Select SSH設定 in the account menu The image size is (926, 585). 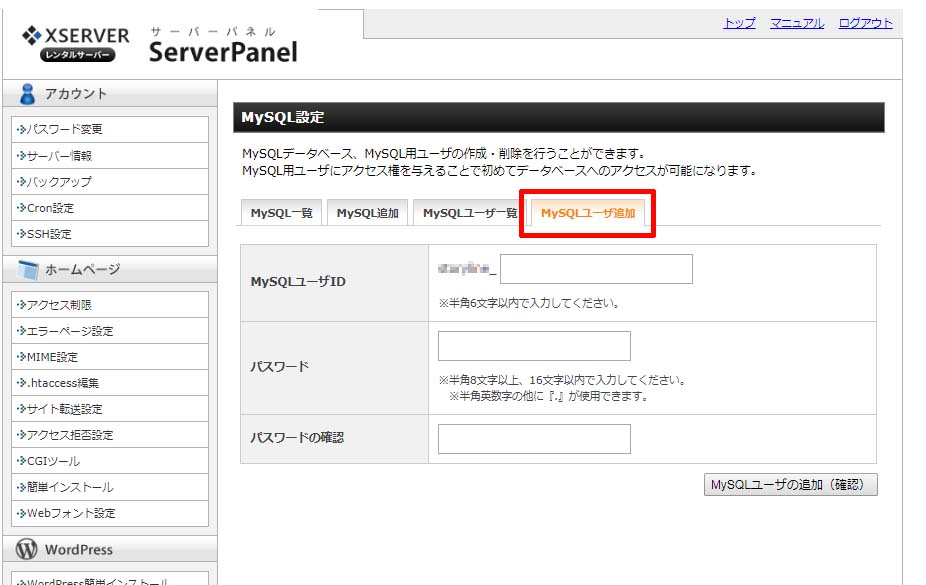coord(49,234)
